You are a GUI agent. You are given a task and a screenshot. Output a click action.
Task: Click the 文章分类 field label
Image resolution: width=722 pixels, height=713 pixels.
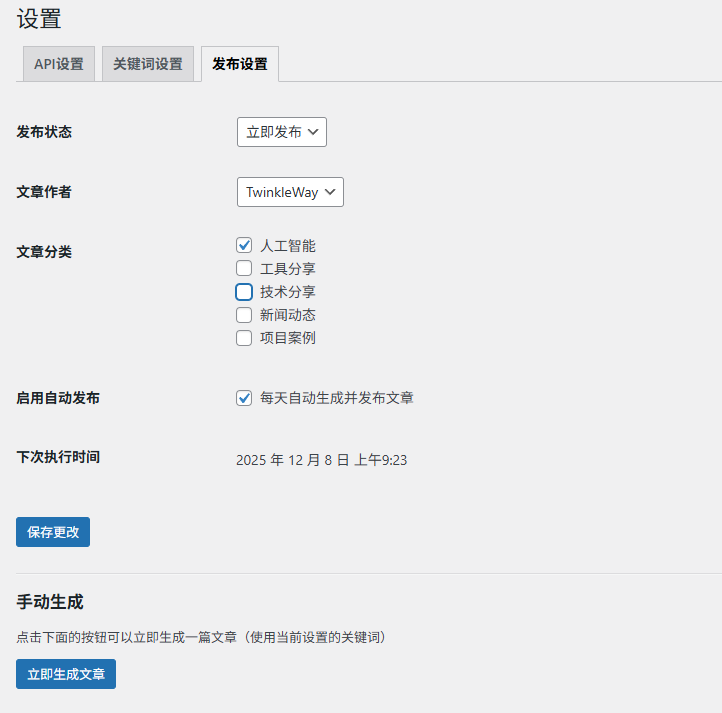click(x=44, y=252)
